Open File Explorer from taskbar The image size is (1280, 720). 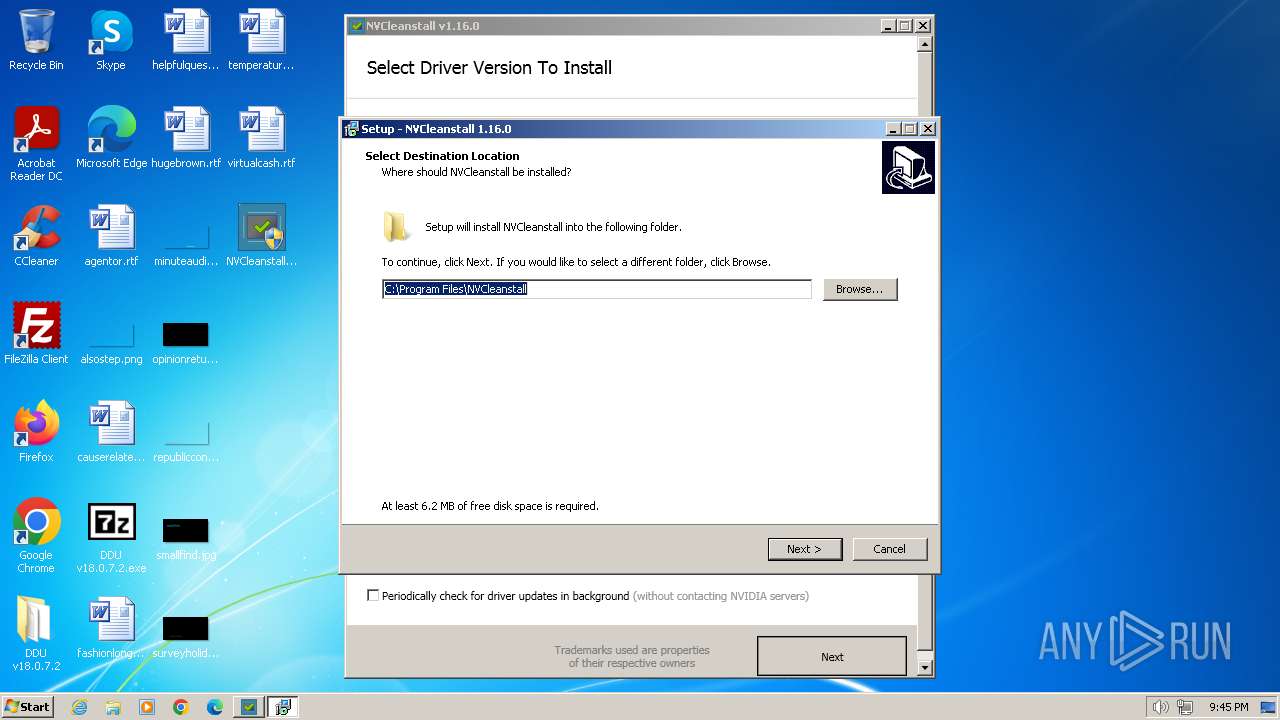coord(113,707)
